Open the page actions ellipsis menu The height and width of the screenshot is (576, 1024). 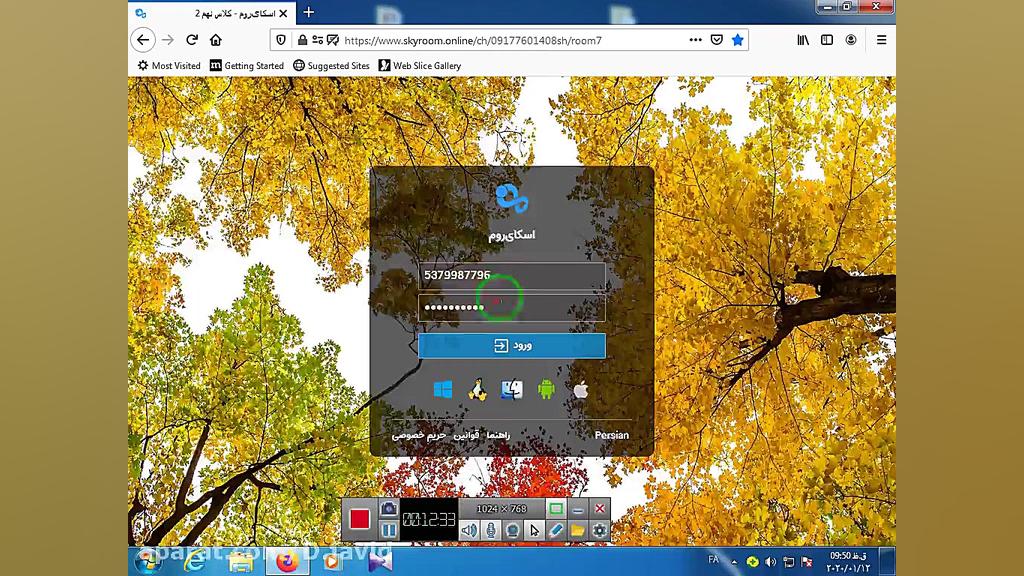(696, 40)
